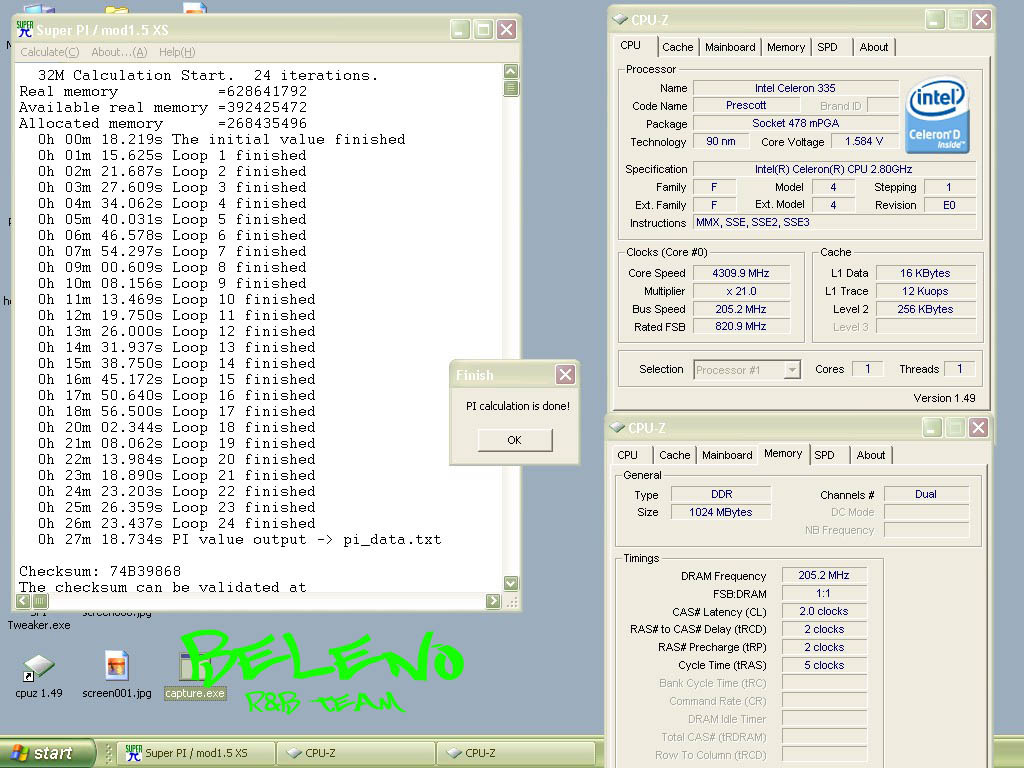
Task: Switch to Super PI taskbar item
Action: (195, 753)
